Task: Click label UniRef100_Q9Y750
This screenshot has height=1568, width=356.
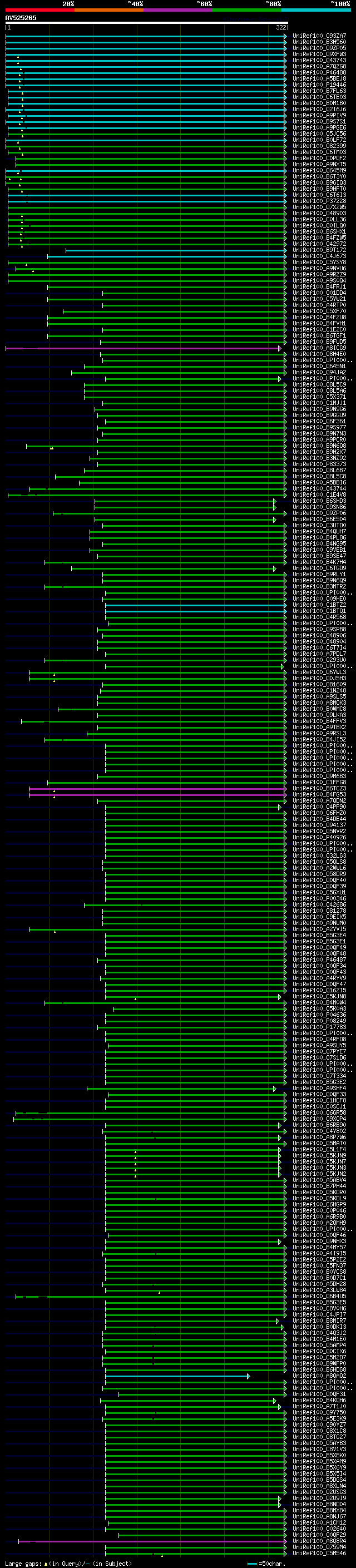Action: [319, 1412]
